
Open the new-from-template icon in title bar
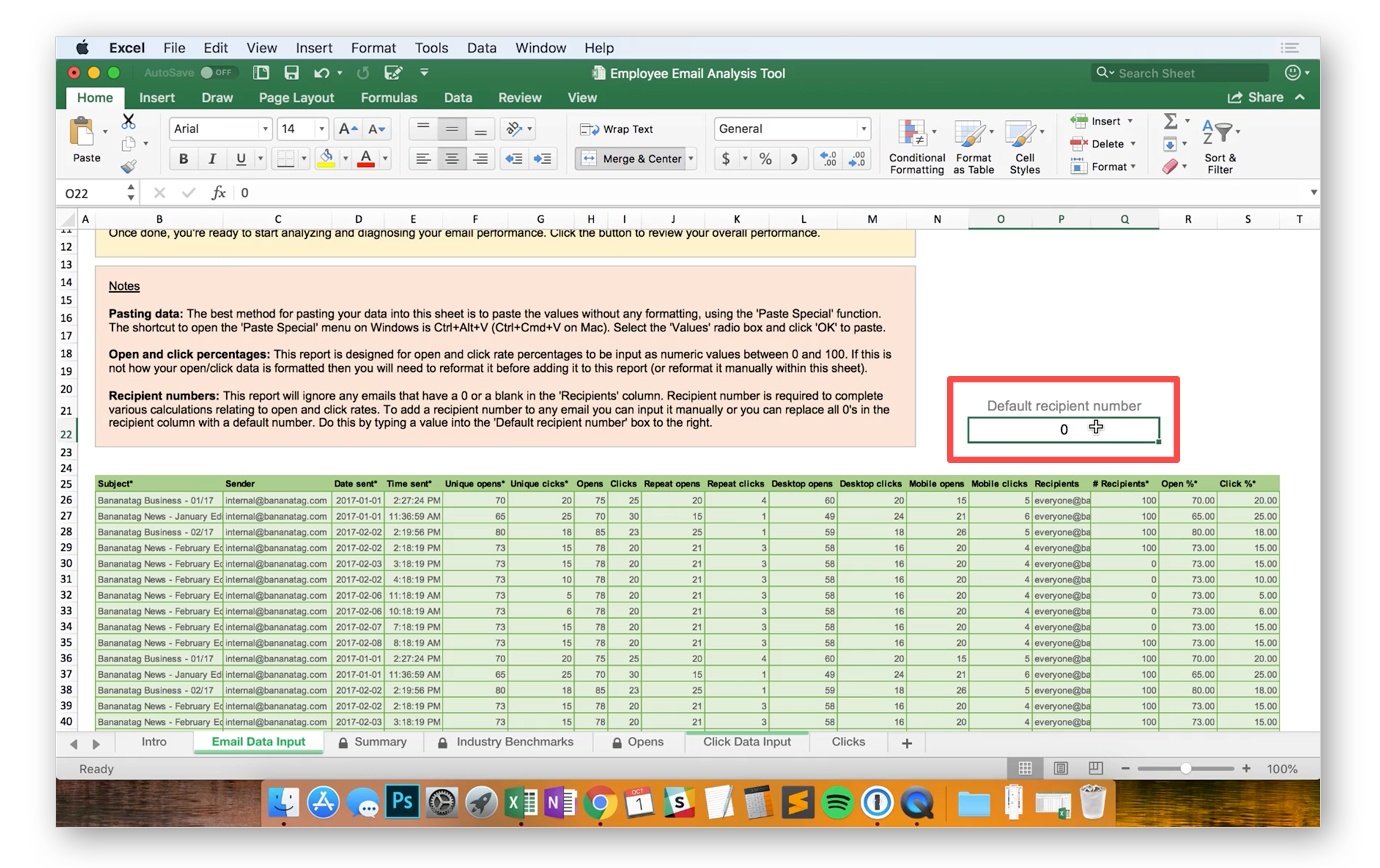tap(261, 73)
